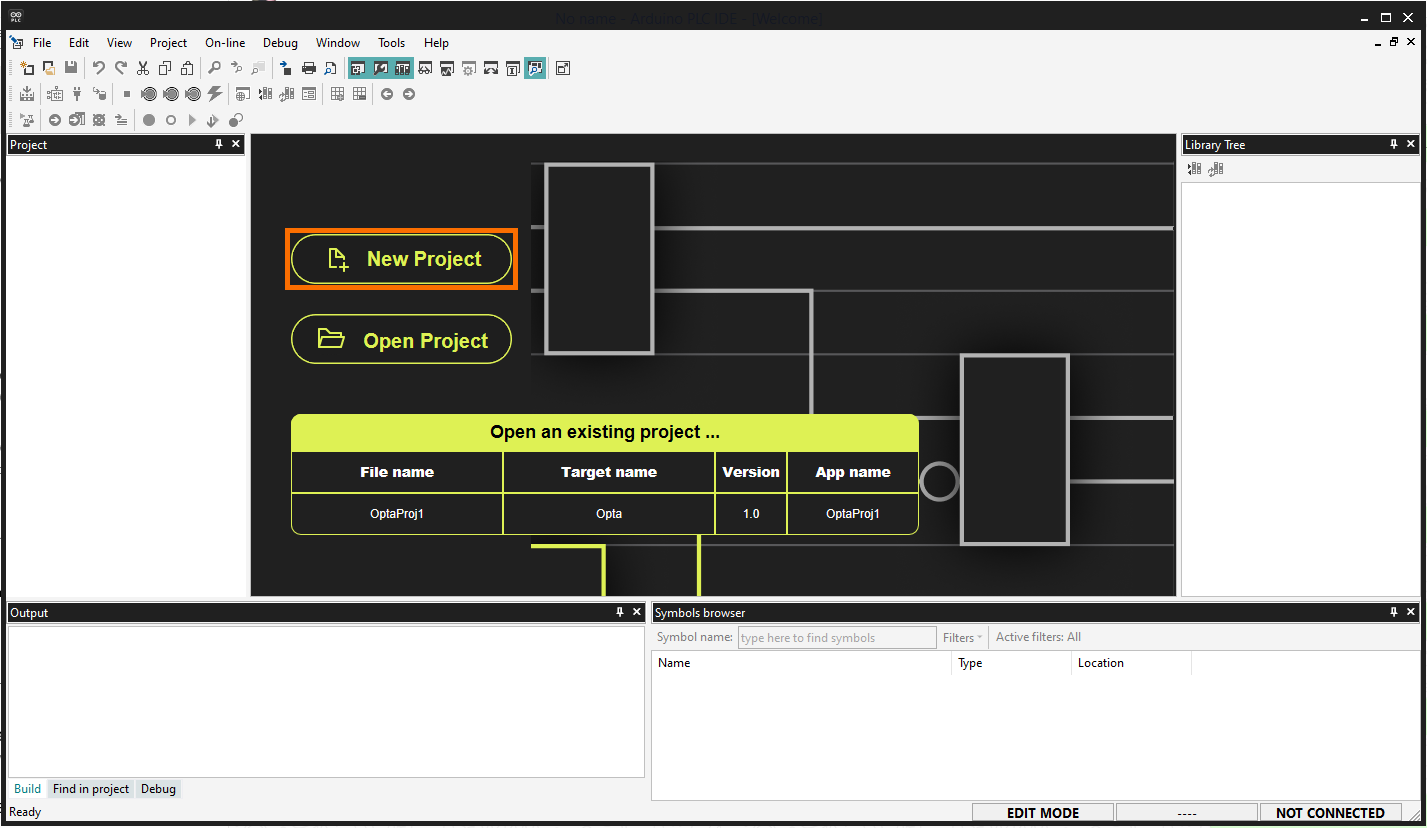
Task: Open the Tools menu
Action: [x=391, y=43]
